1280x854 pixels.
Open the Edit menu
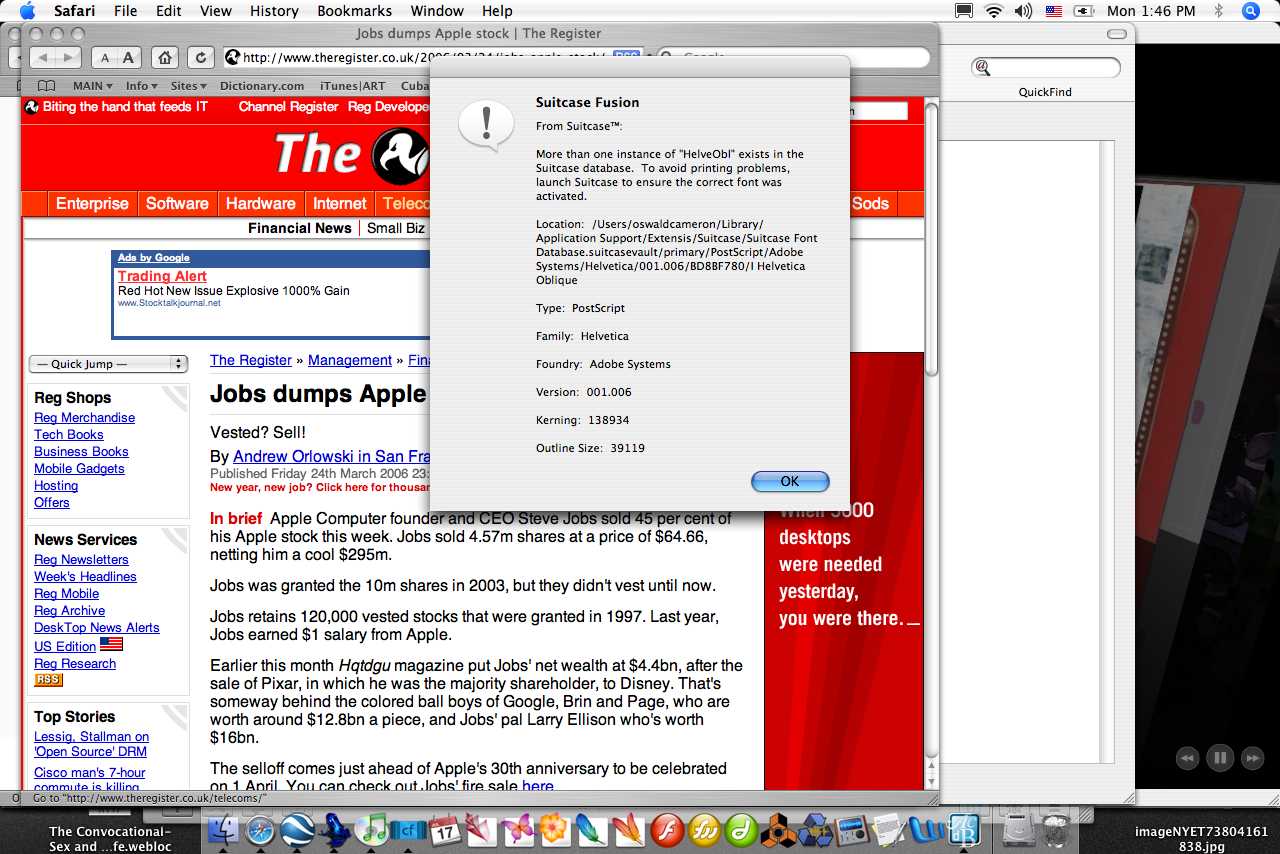[169, 11]
